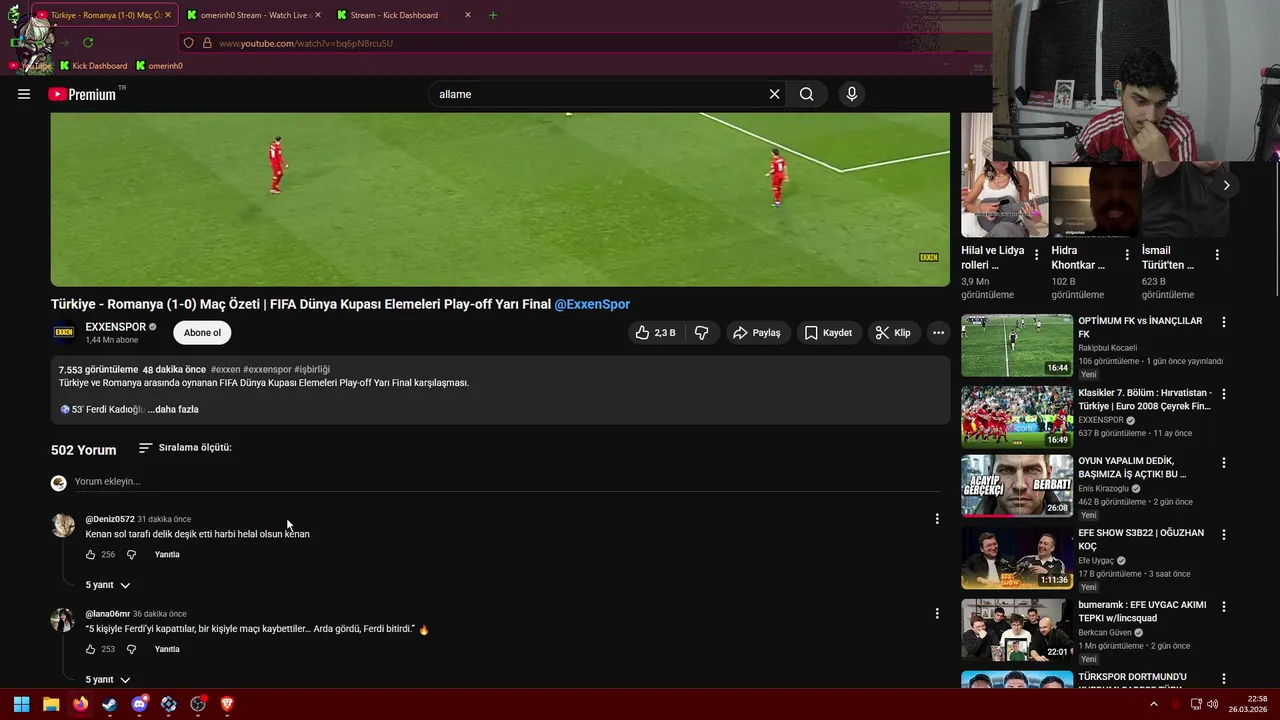Switch to omerinh0 Stream Kick tab
This screenshot has width=1280, height=720.
[254, 15]
